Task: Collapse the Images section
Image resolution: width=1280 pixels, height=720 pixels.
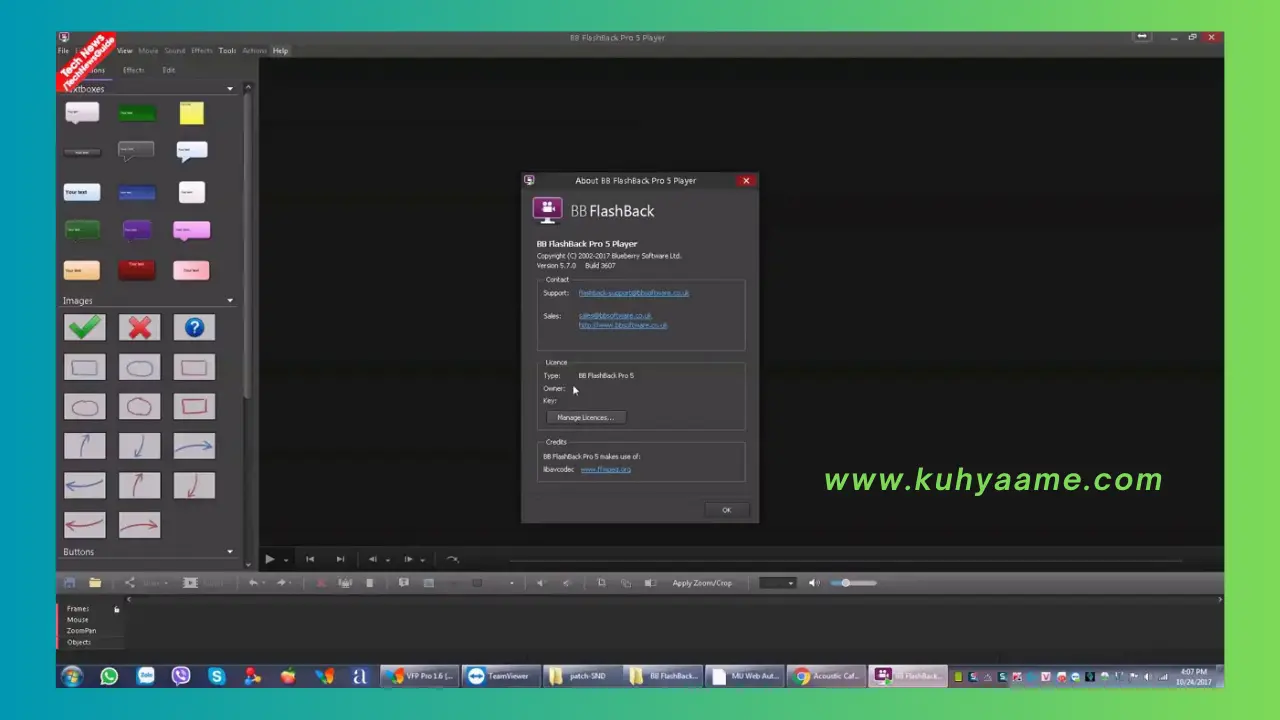Action: coord(229,301)
